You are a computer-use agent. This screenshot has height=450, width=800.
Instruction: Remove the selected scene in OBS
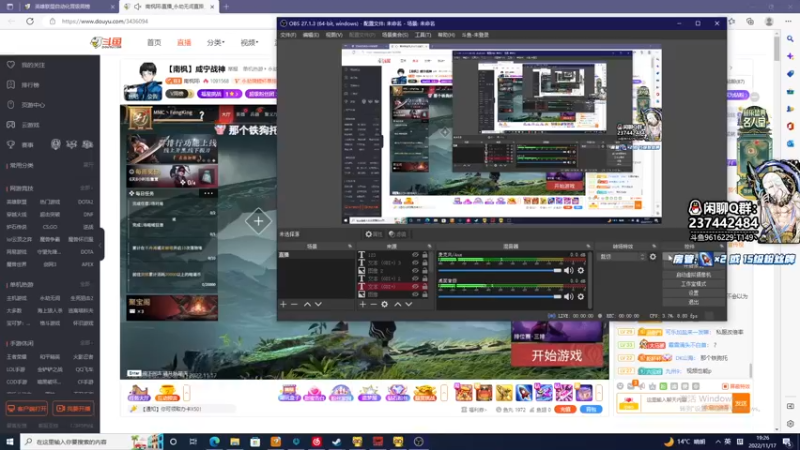click(x=294, y=304)
